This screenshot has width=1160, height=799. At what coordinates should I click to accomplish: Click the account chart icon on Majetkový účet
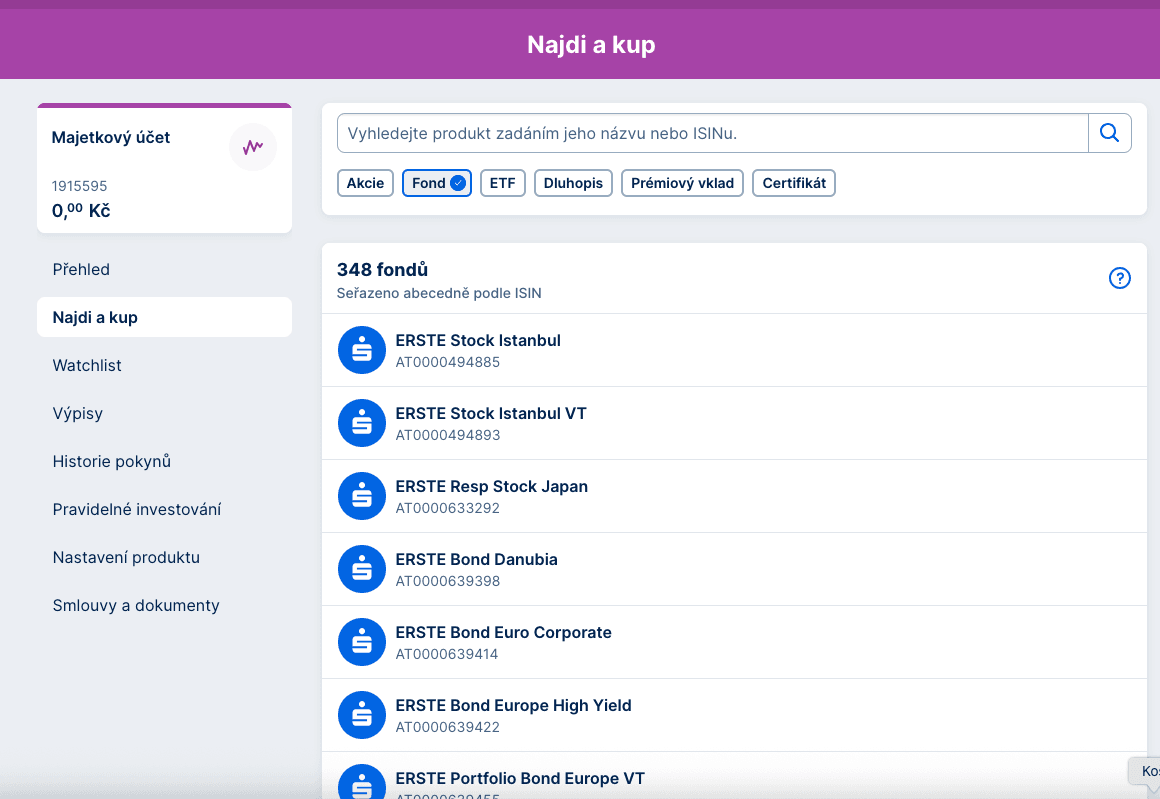click(253, 146)
